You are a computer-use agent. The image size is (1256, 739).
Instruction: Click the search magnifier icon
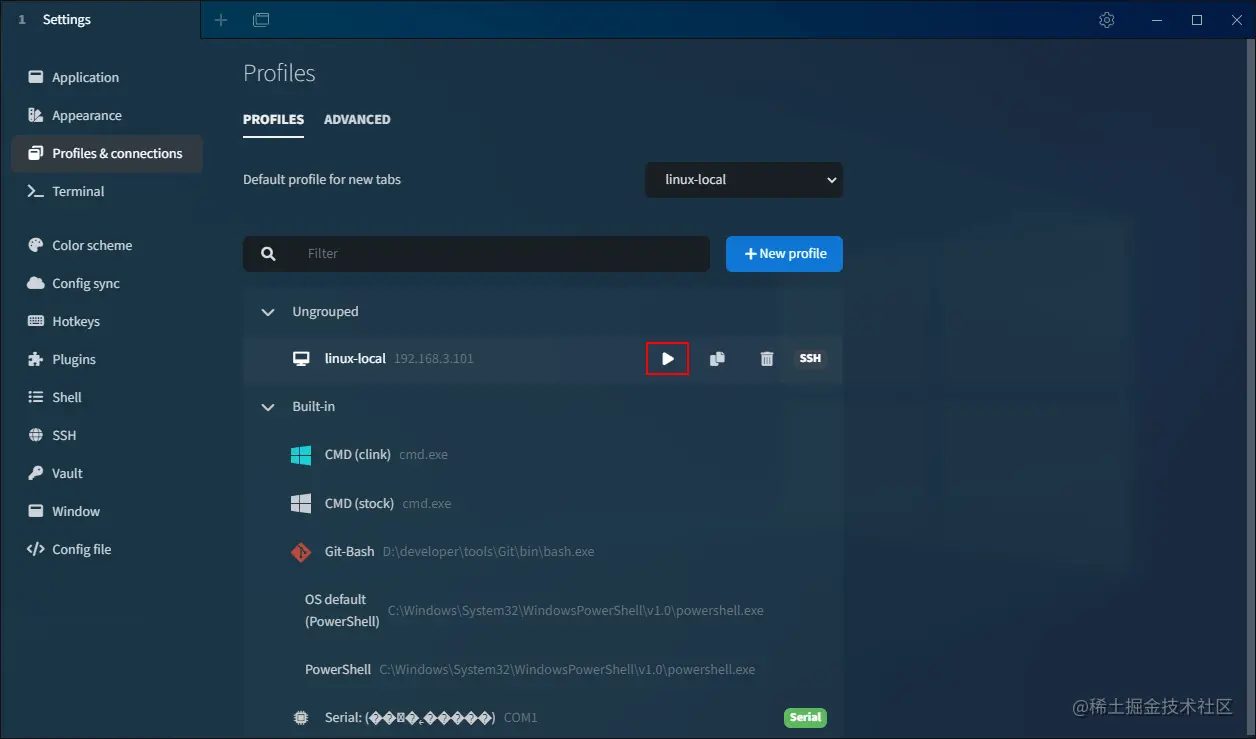pyautogui.click(x=268, y=254)
